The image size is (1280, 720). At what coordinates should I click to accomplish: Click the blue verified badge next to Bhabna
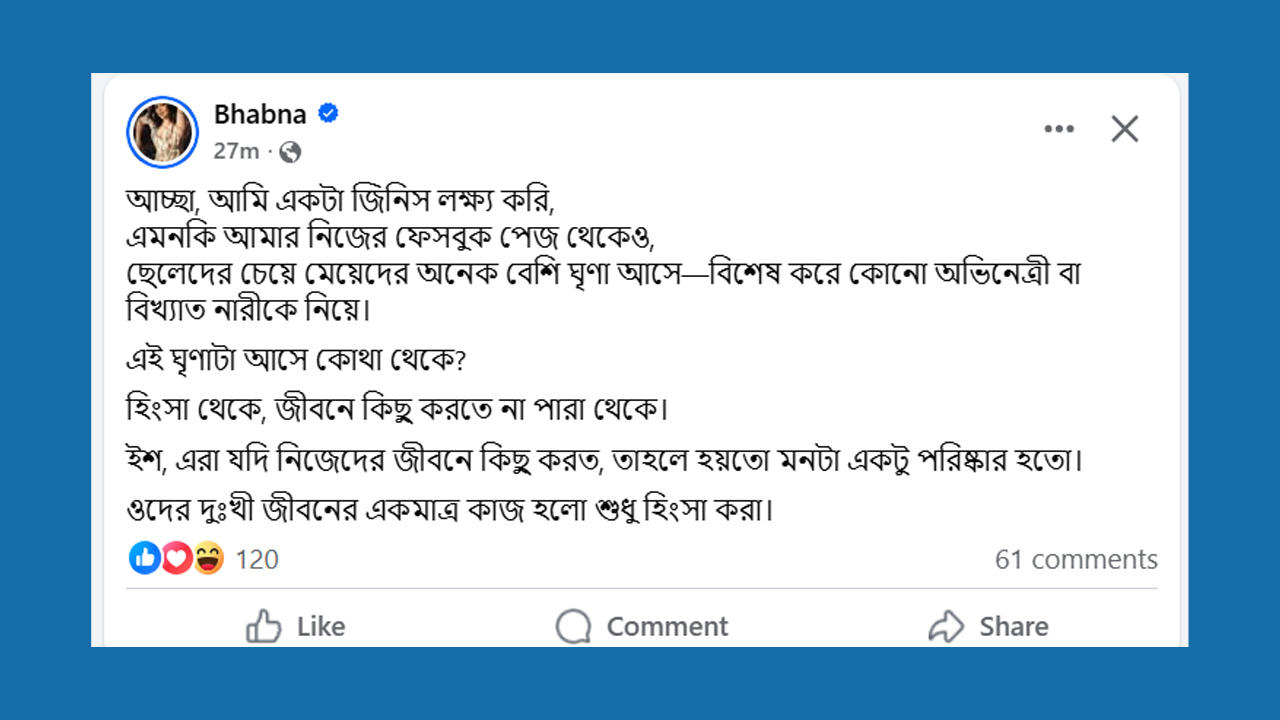(328, 114)
